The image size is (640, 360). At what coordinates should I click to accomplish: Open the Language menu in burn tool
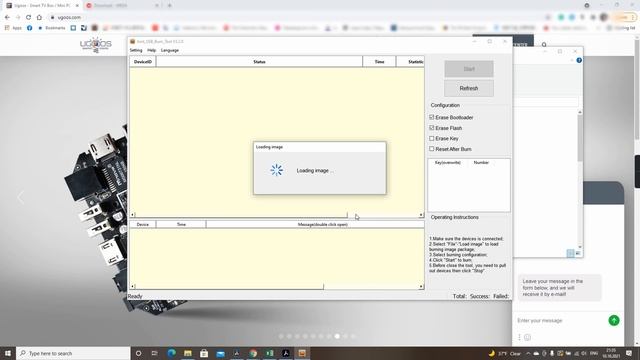pyautogui.click(x=170, y=50)
